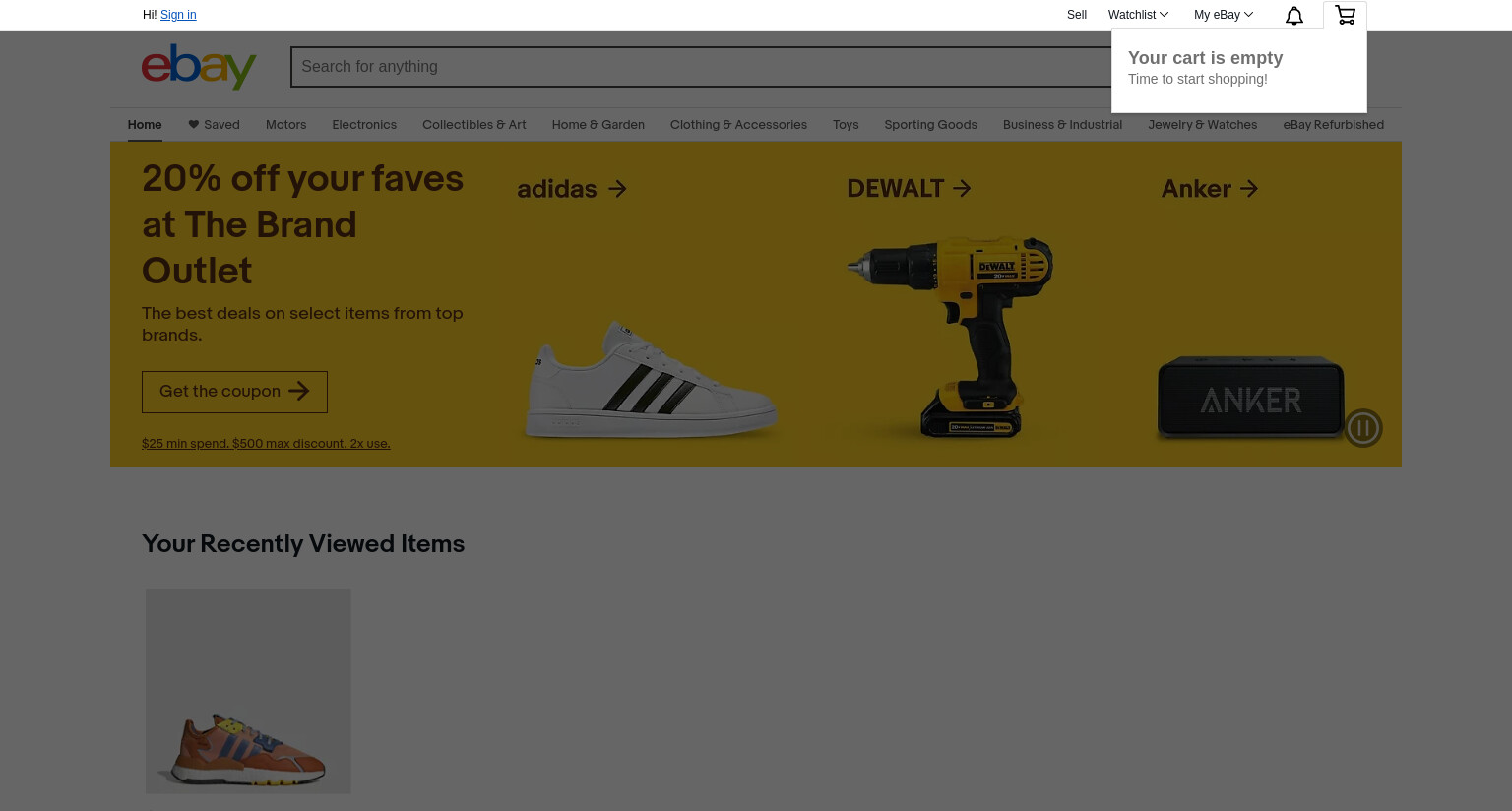The image size is (1512, 811).
Task: Open the recently viewed orange sneaker
Action: [248, 691]
